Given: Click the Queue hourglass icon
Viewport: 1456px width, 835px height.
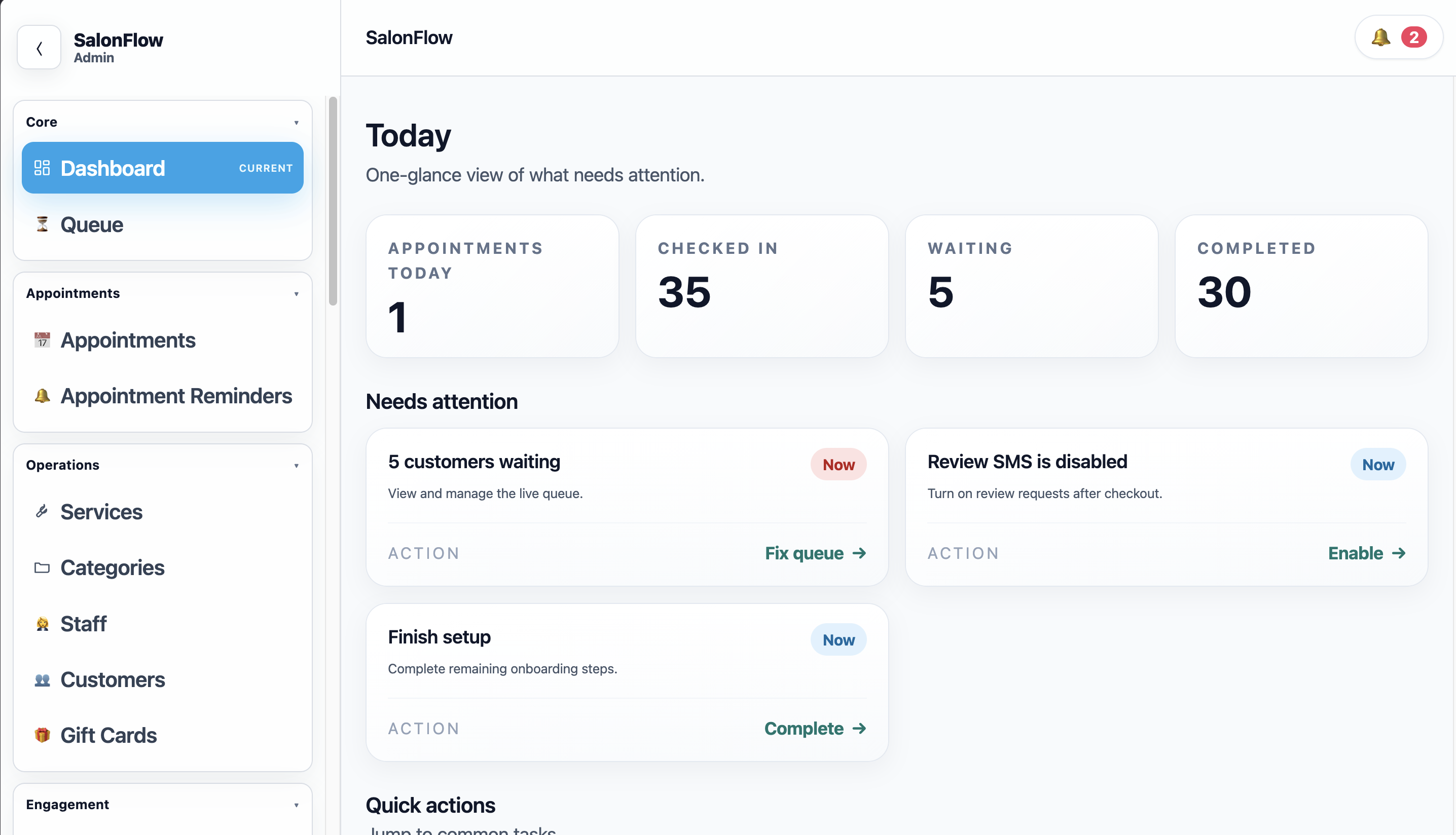Looking at the screenshot, I should [x=42, y=224].
